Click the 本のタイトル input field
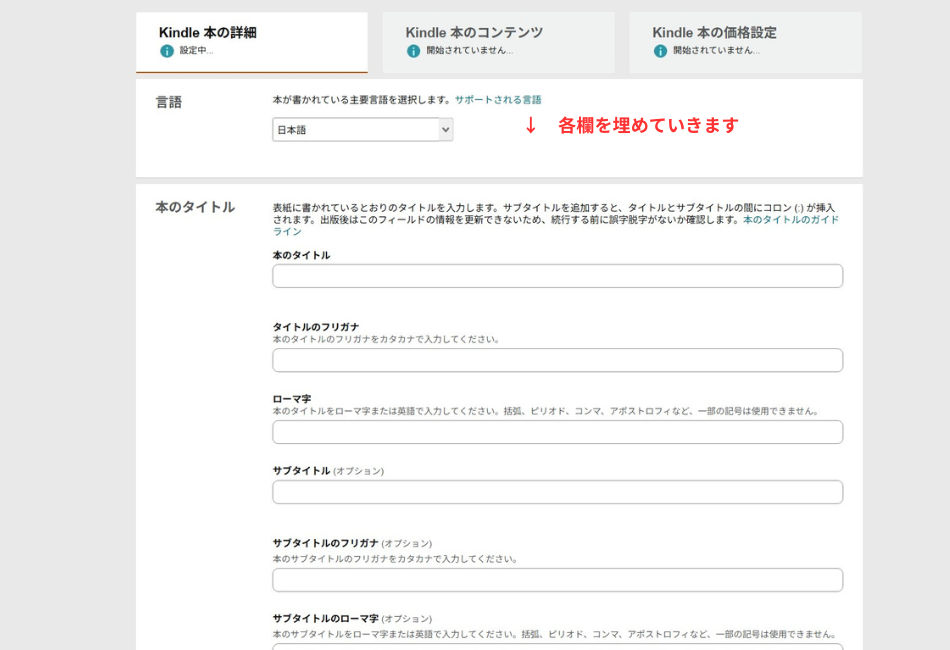The image size is (950, 650). pyautogui.click(x=556, y=276)
